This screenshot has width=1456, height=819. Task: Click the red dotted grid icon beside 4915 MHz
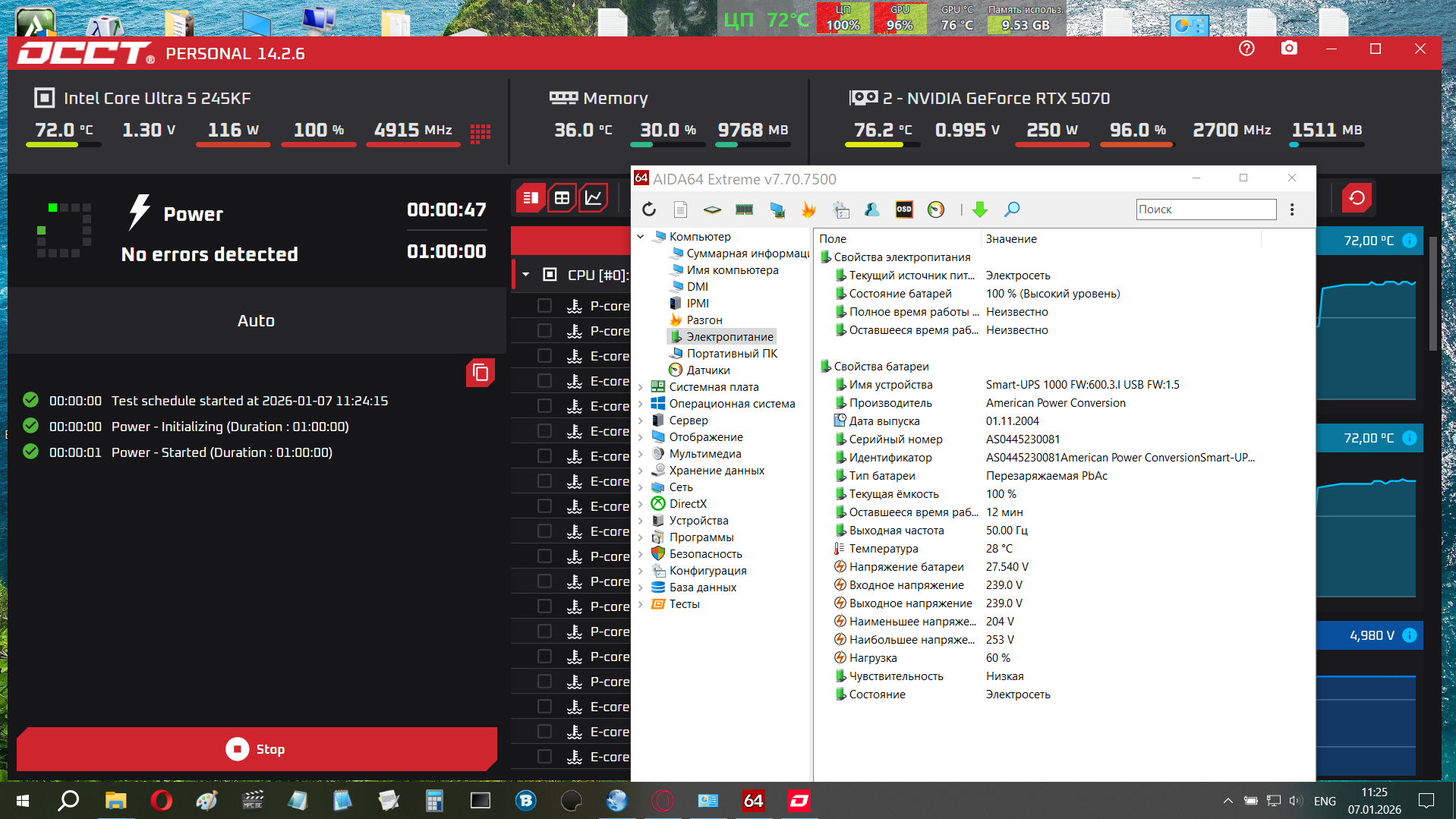coord(481,134)
